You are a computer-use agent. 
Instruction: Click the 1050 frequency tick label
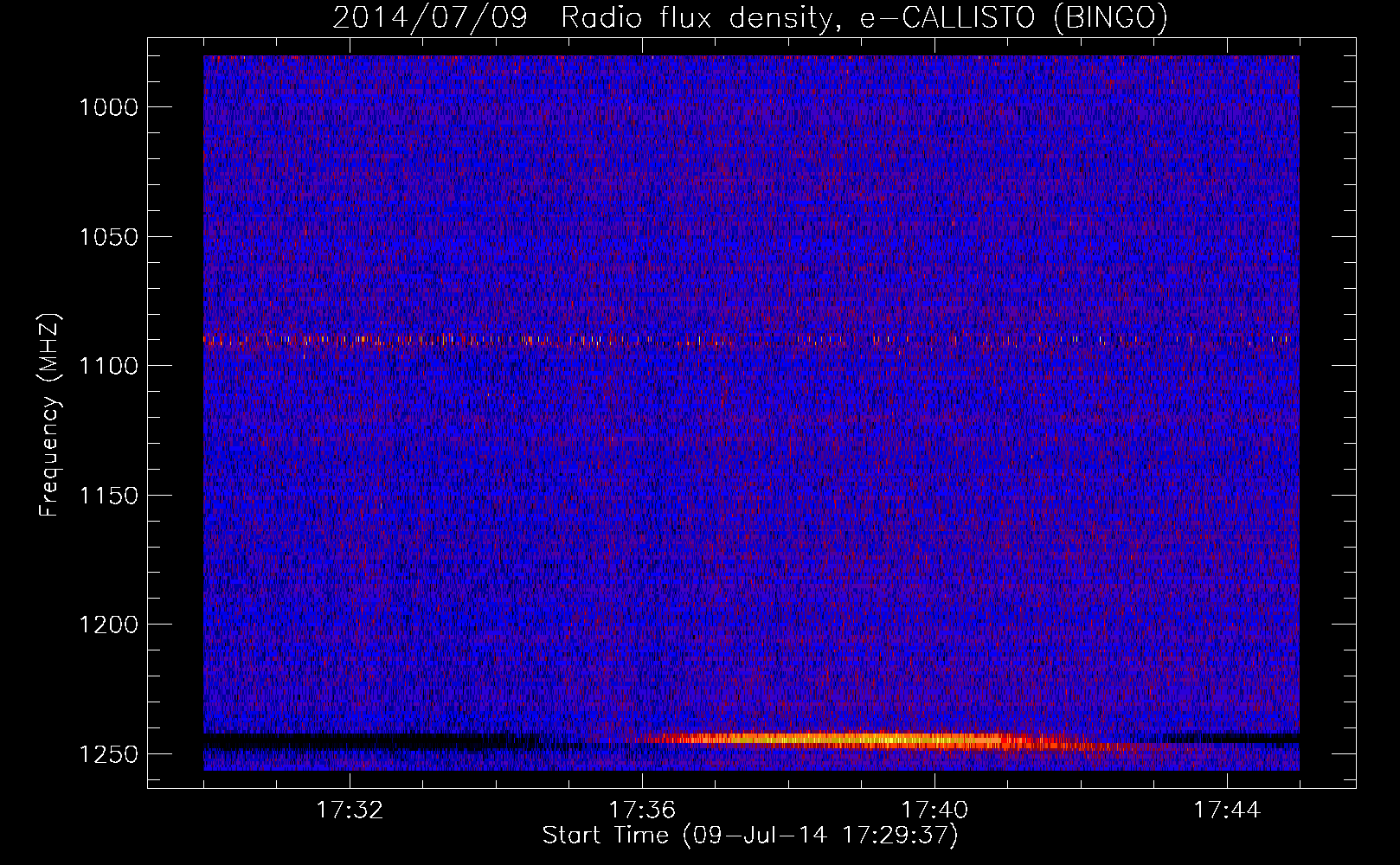[x=108, y=237]
